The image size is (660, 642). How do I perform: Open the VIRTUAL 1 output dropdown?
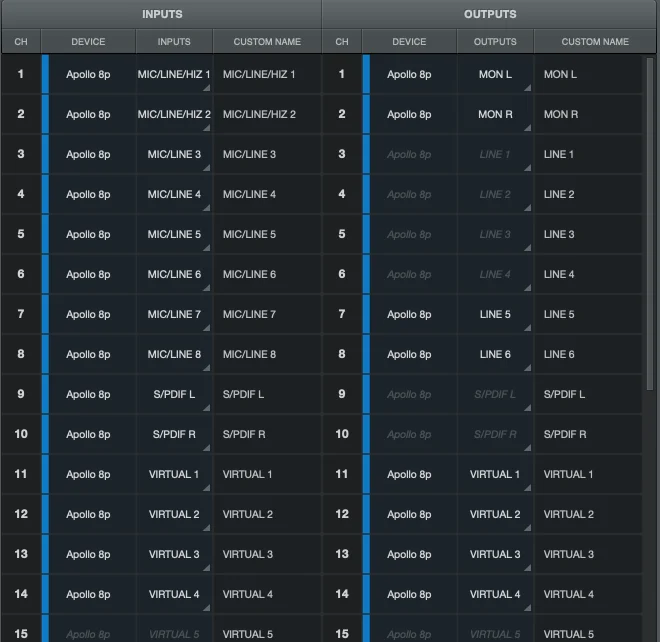coord(495,474)
